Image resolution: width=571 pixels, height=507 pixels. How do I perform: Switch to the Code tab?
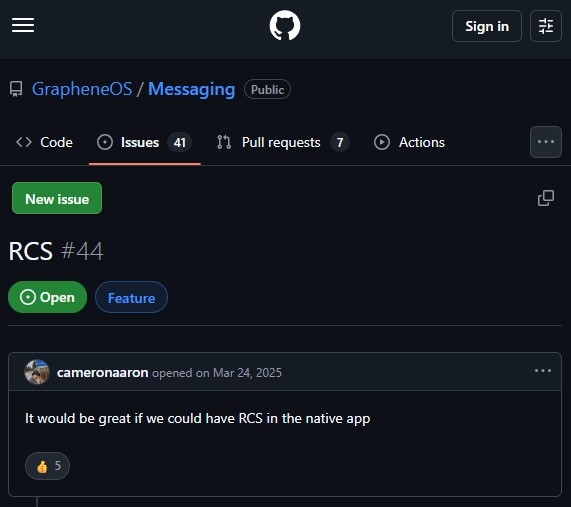click(x=44, y=142)
